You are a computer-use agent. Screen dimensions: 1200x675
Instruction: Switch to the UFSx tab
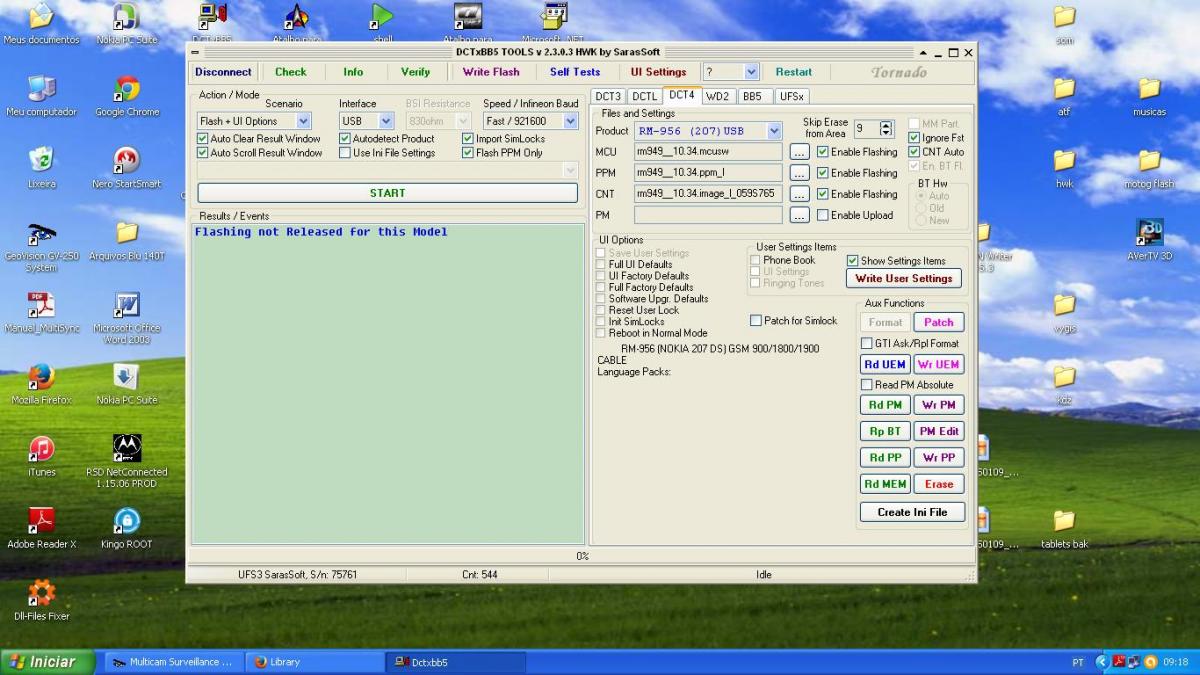(791, 97)
